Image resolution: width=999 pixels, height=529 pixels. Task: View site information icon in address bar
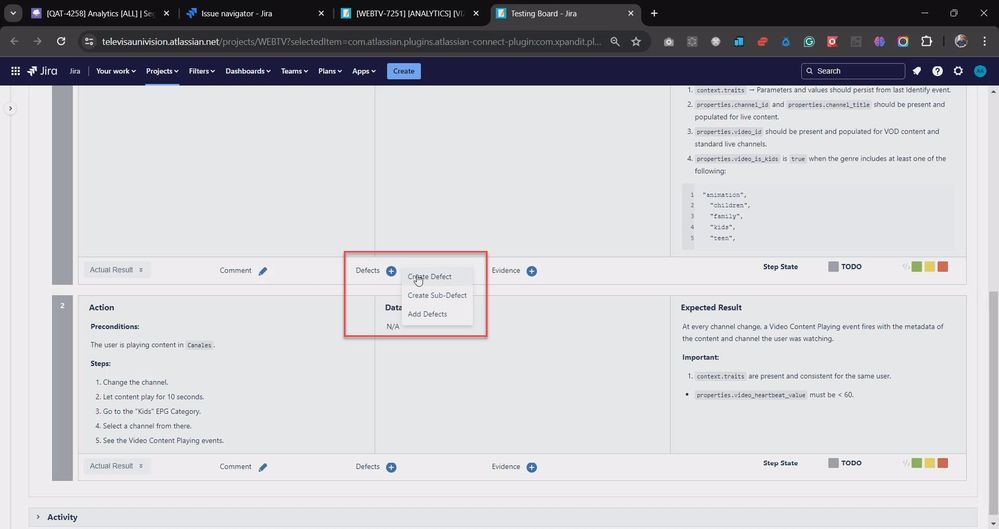point(89,41)
